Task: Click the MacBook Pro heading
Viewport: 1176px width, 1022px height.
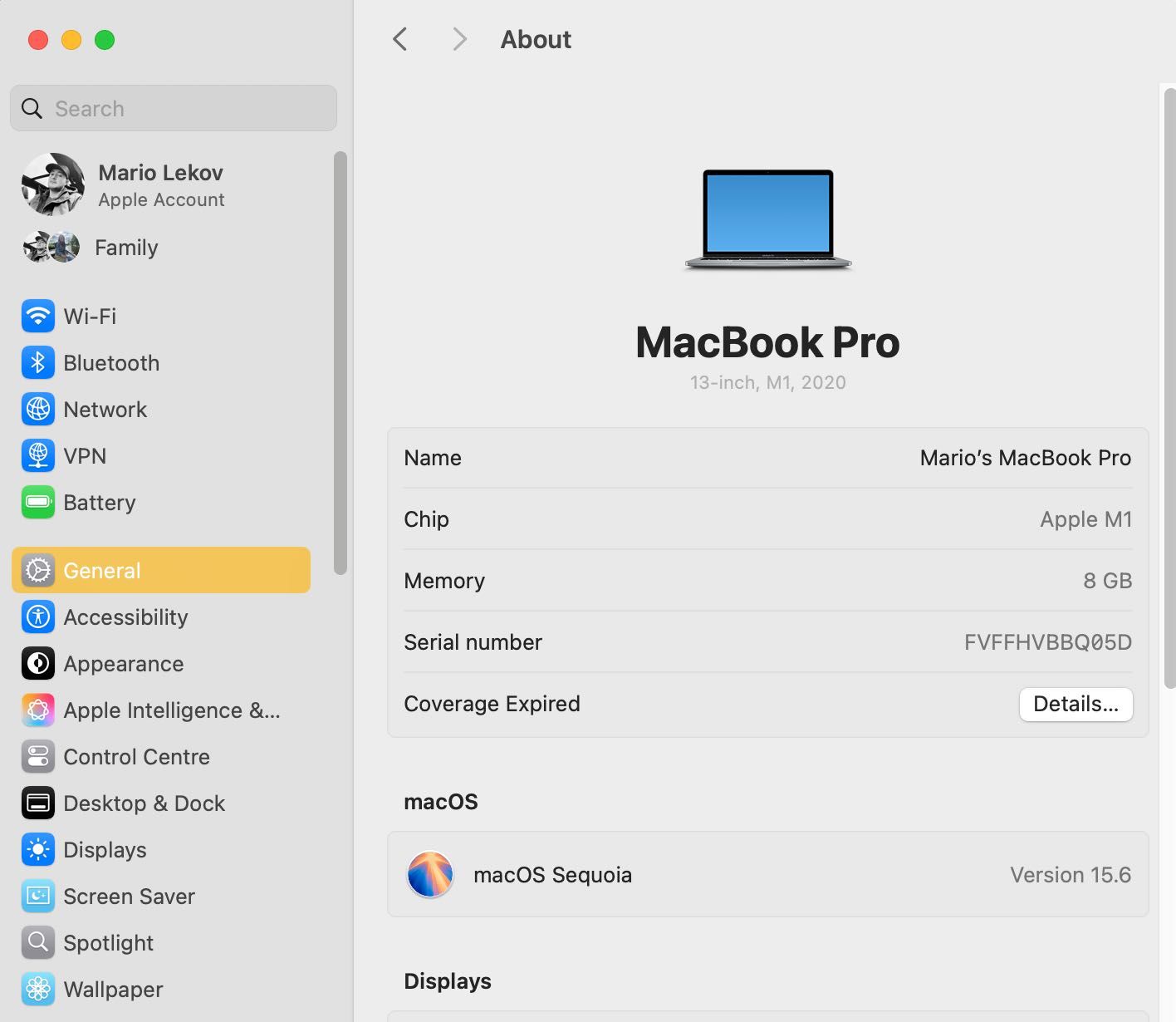Action: point(768,342)
